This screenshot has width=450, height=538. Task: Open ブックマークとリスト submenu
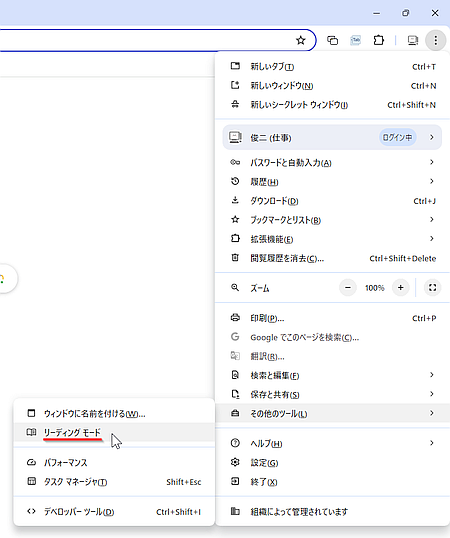coord(332,220)
